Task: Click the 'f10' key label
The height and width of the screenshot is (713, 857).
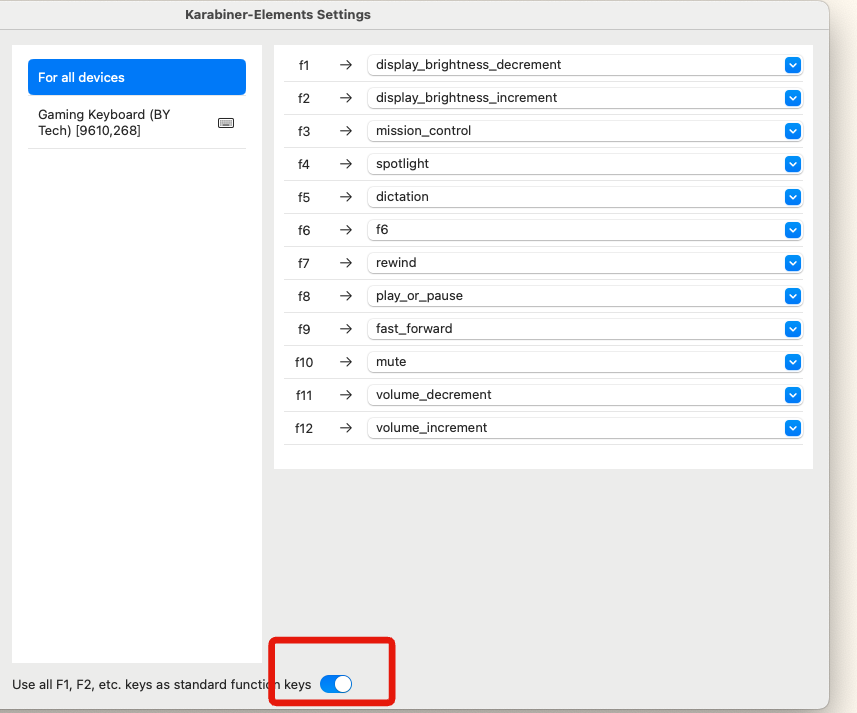Action: click(x=304, y=362)
